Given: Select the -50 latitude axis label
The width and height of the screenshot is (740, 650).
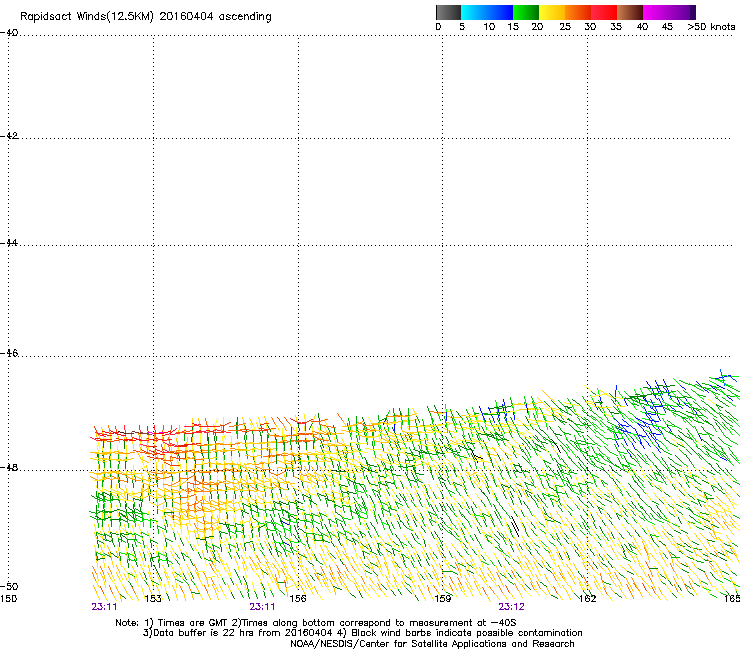Looking at the screenshot, I should point(9,586).
